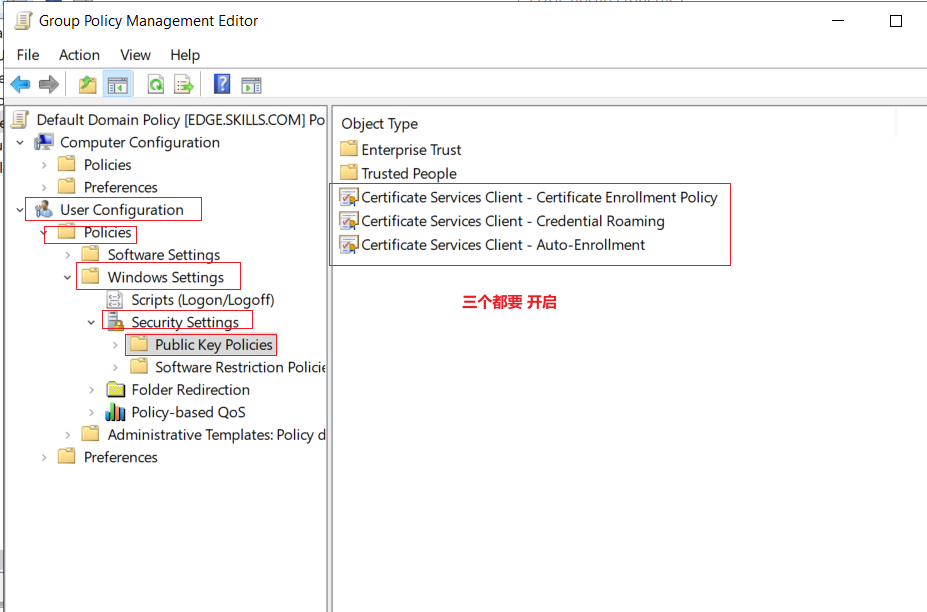The image size is (927, 612).
Task: Open Help via the question mark icon
Action: point(222,84)
